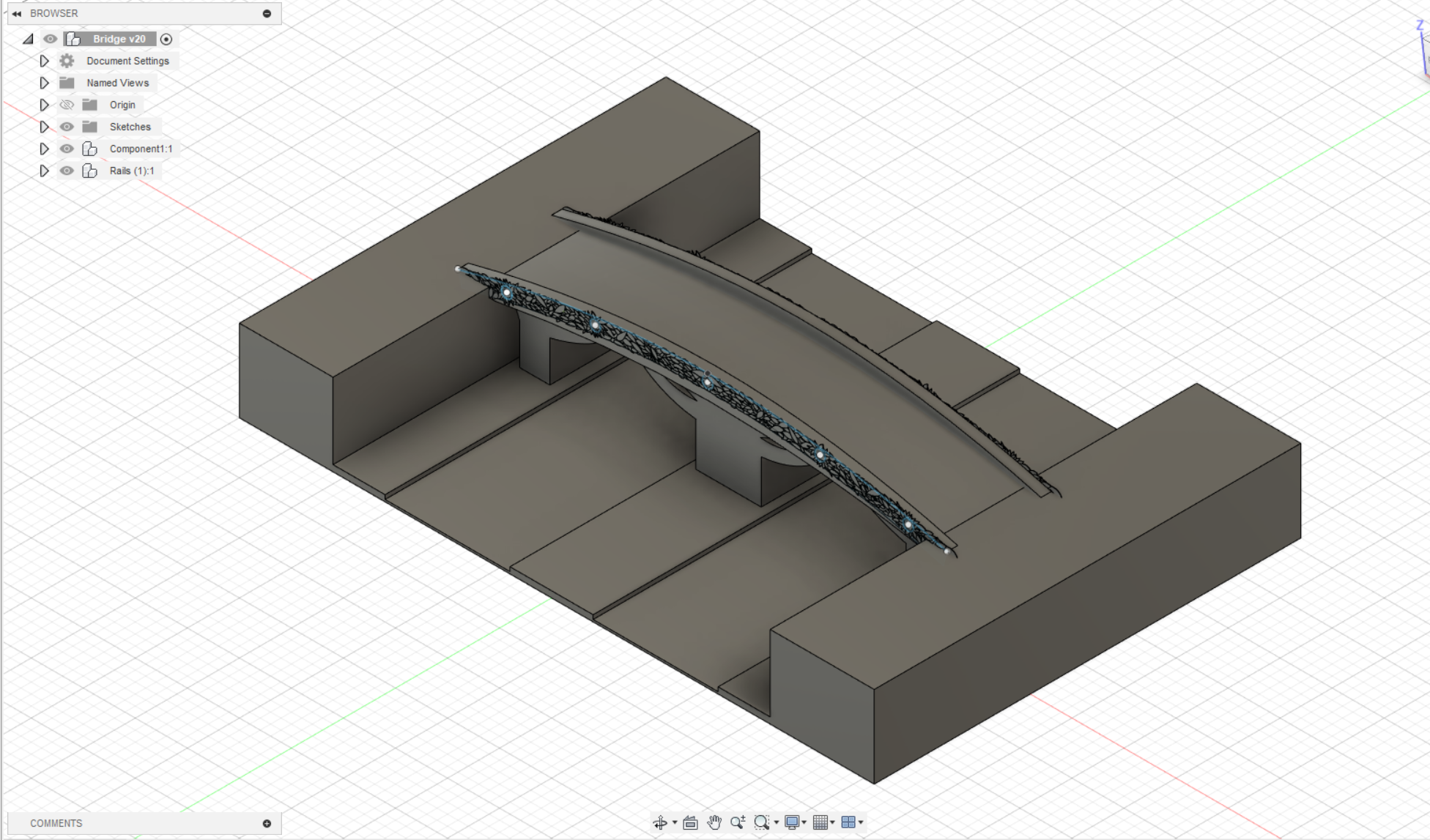The height and width of the screenshot is (840, 1430).
Task: Click the Viewports layout icon
Action: coord(850,822)
